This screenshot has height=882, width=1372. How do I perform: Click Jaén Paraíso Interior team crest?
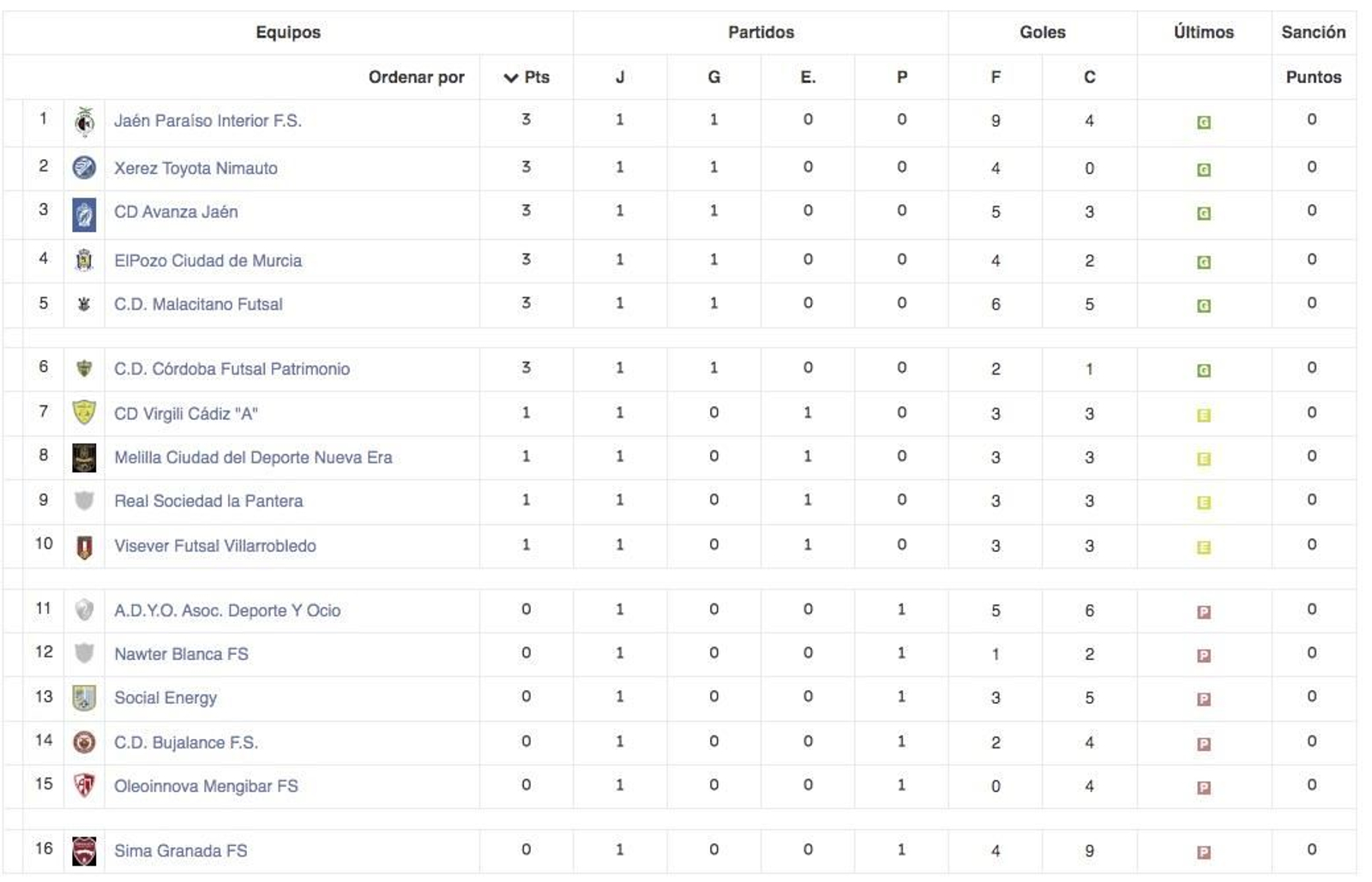click(x=84, y=122)
